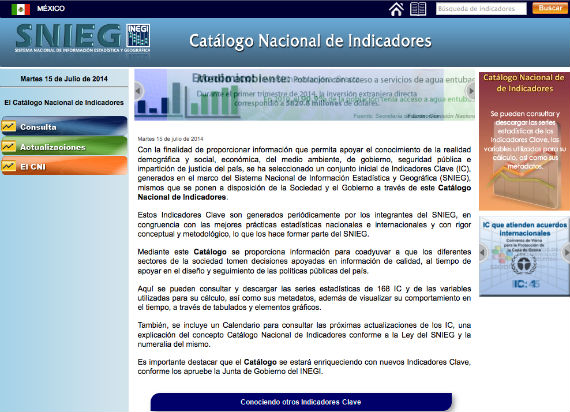
Task: Open the Consulta menu item
Action: [x=64, y=126]
